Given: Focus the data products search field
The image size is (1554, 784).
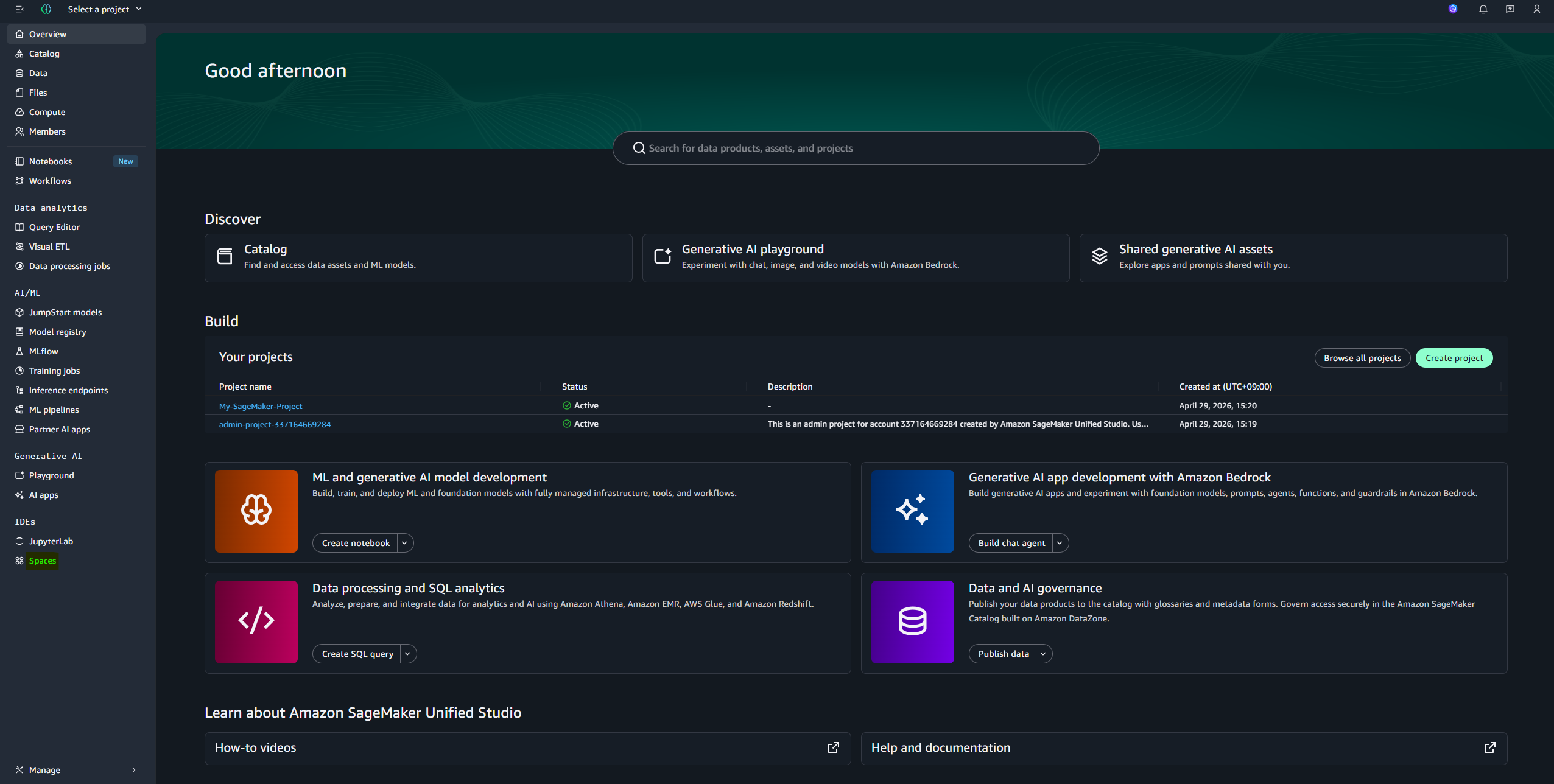Looking at the screenshot, I should (856, 149).
